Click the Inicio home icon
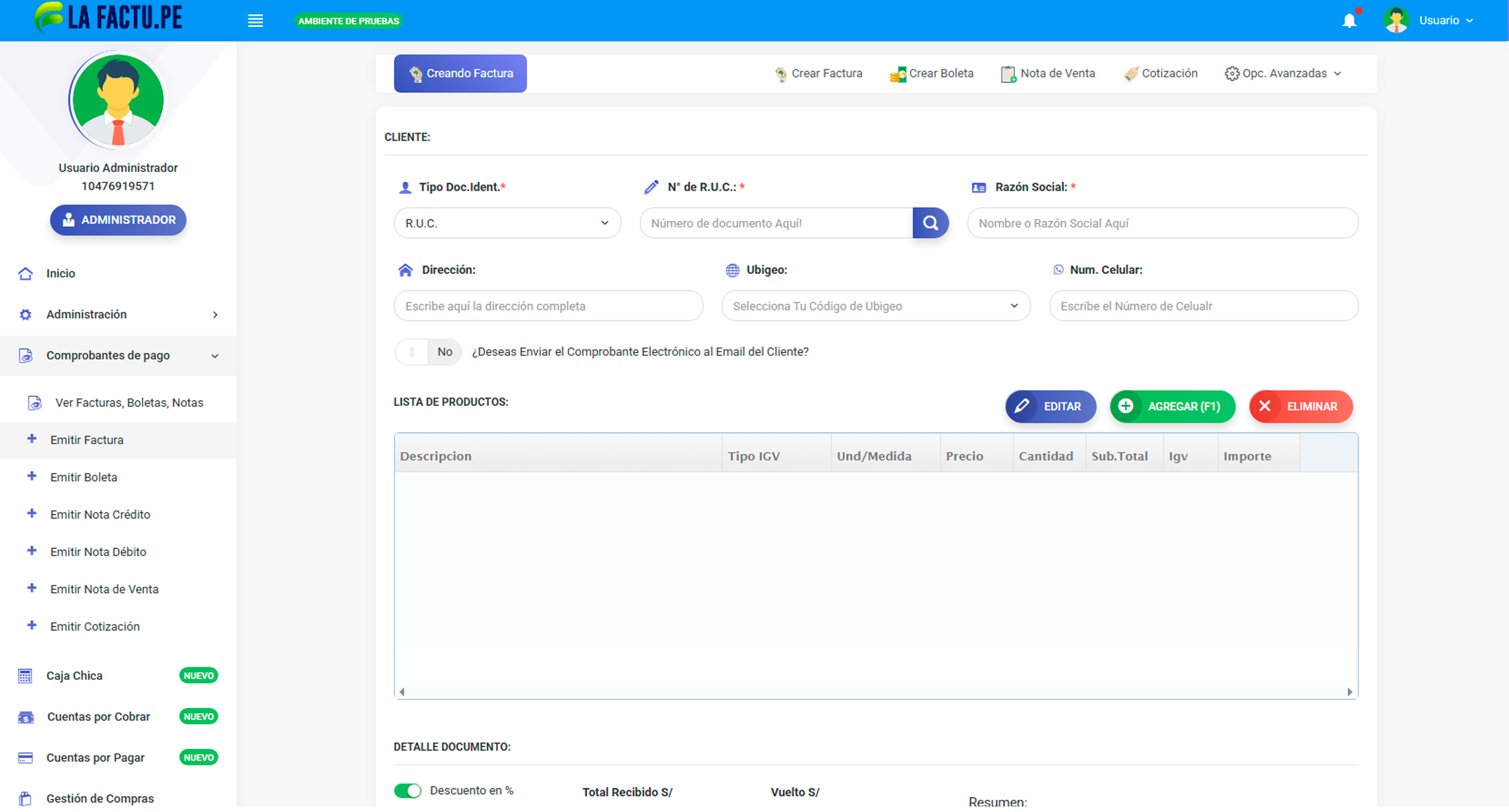The width and height of the screenshot is (1509, 812). [25, 273]
